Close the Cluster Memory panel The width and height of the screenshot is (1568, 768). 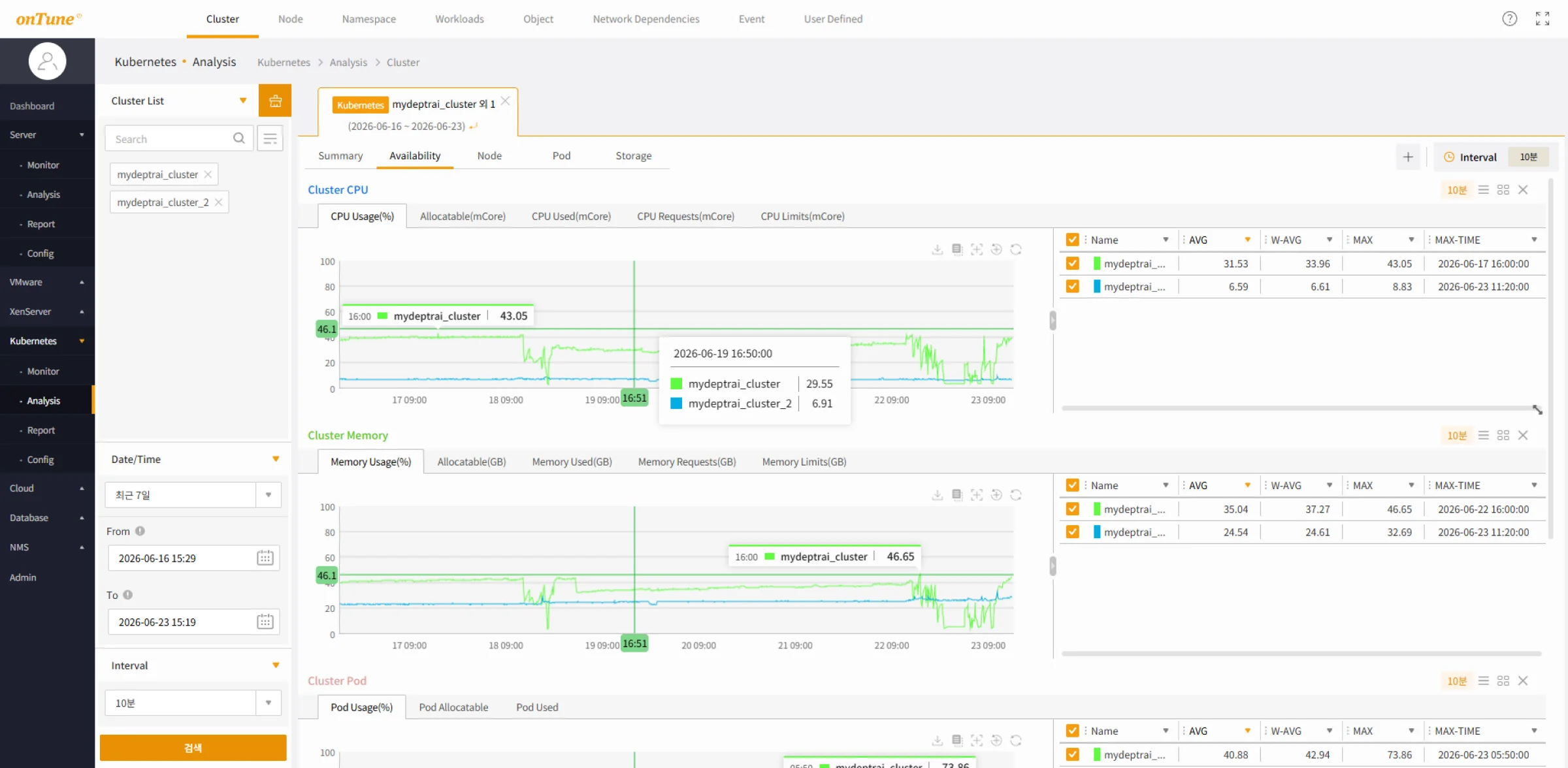(x=1523, y=435)
